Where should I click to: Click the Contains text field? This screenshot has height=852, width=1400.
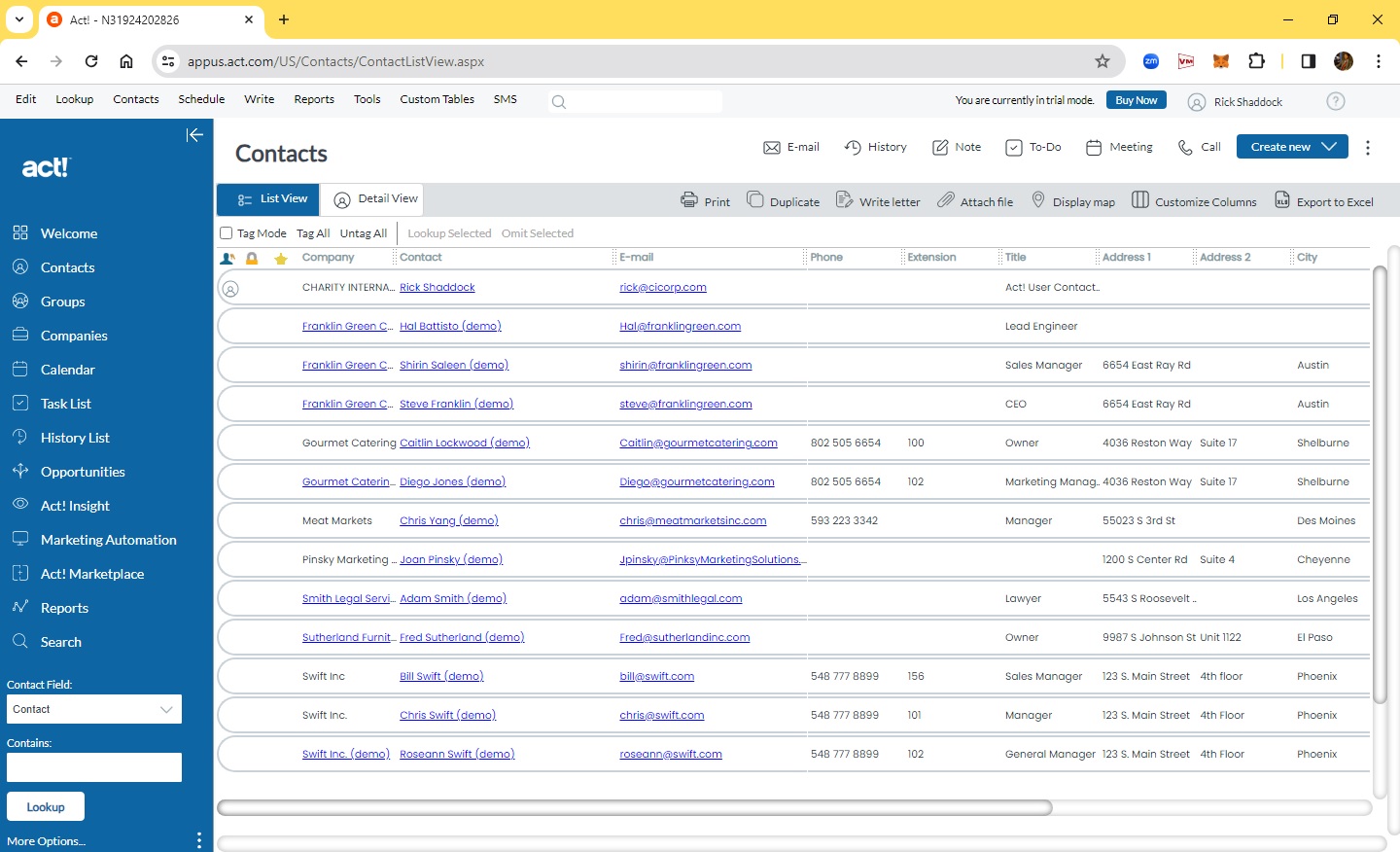coord(94,767)
